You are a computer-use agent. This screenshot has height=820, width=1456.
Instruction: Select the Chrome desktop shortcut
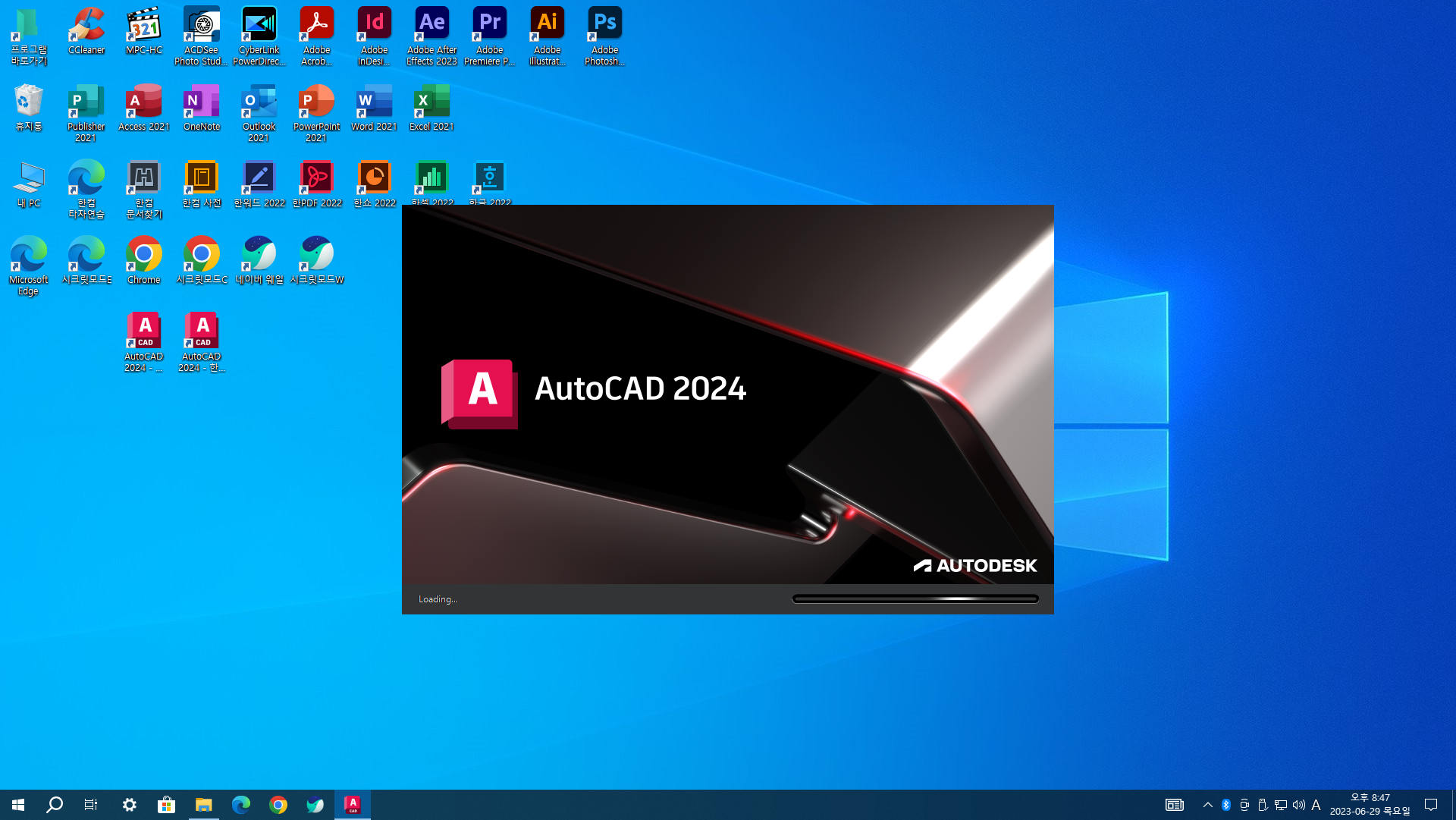(144, 260)
